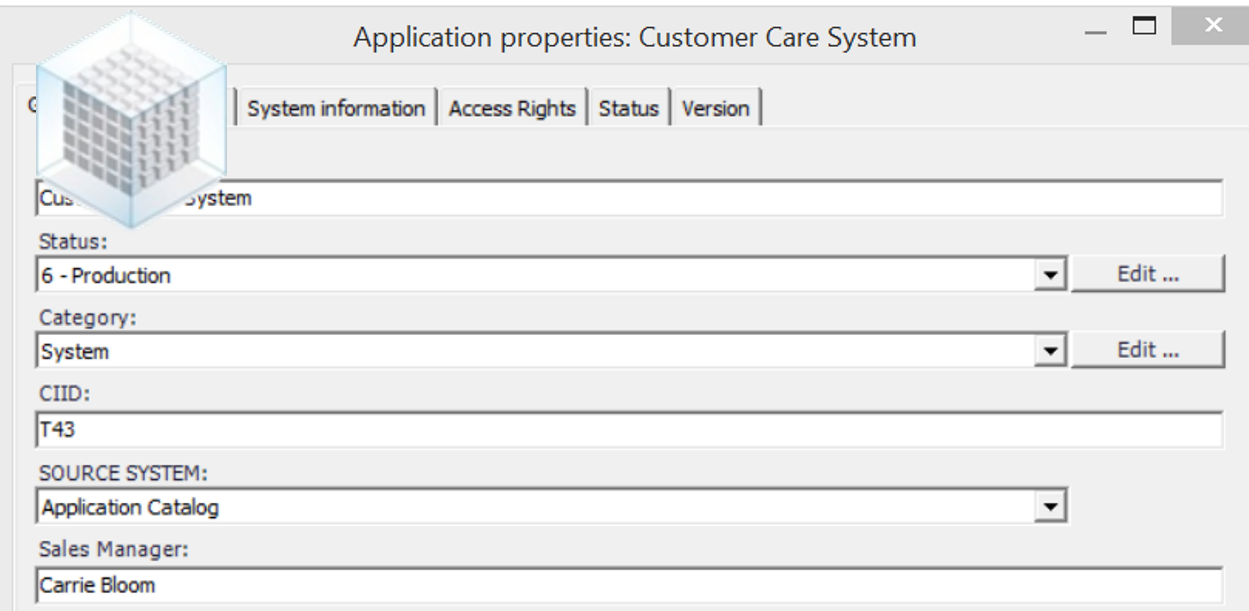Click into the CIID field containing T43
The height and width of the screenshot is (611, 1249).
pyautogui.click(x=630, y=430)
